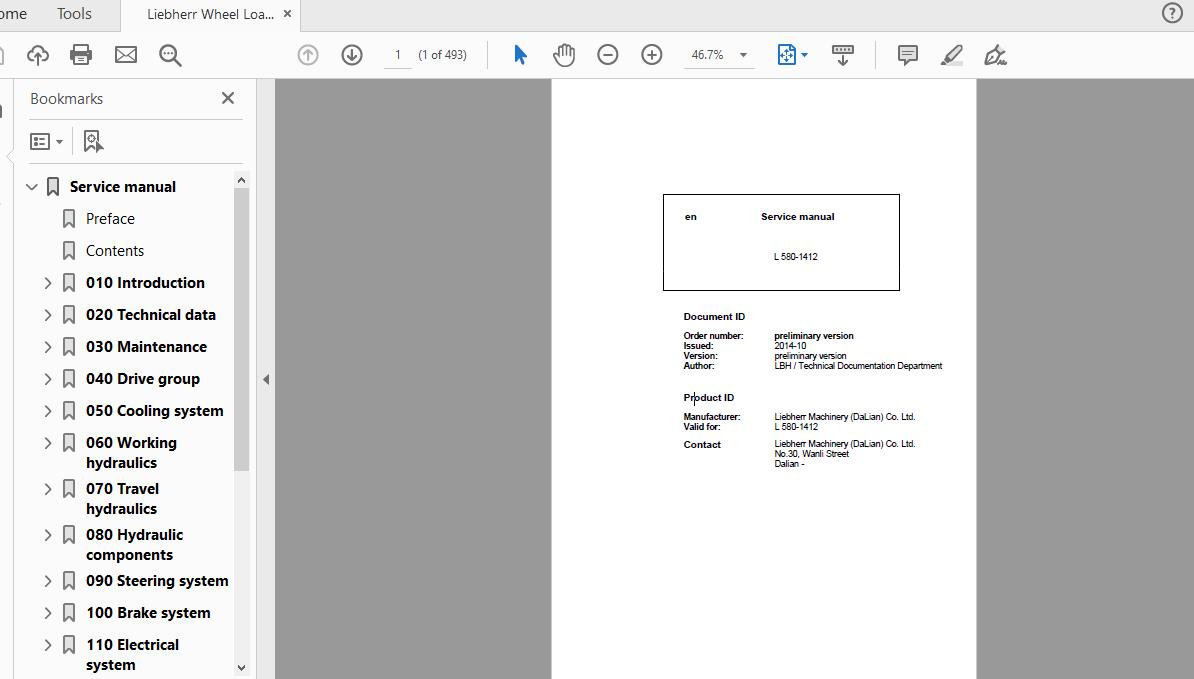The image size is (1194, 679).
Task: Jump to 110 Electrical system section
Action: coord(132,654)
